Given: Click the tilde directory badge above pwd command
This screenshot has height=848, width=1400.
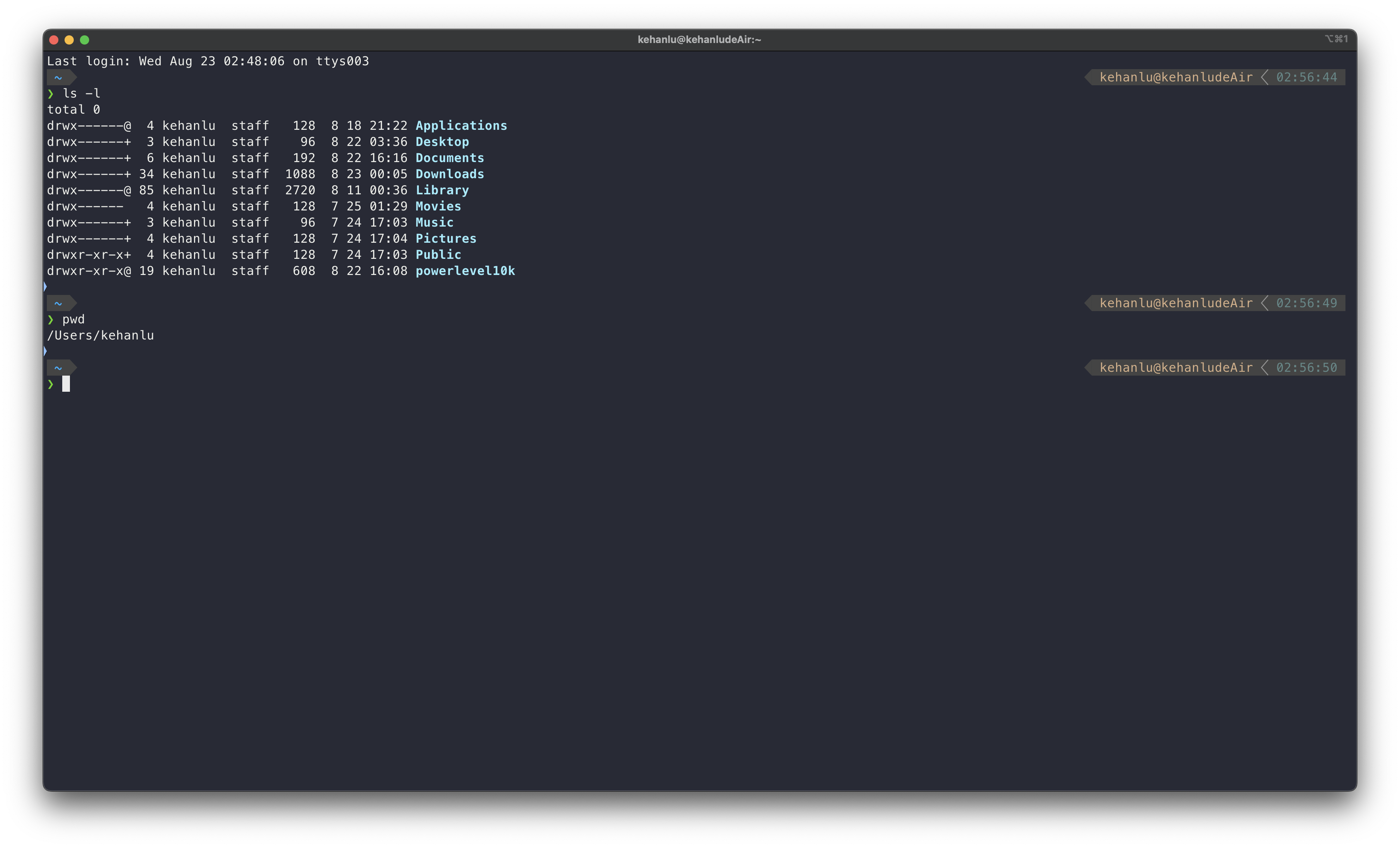Looking at the screenshot, I should 58,303.
